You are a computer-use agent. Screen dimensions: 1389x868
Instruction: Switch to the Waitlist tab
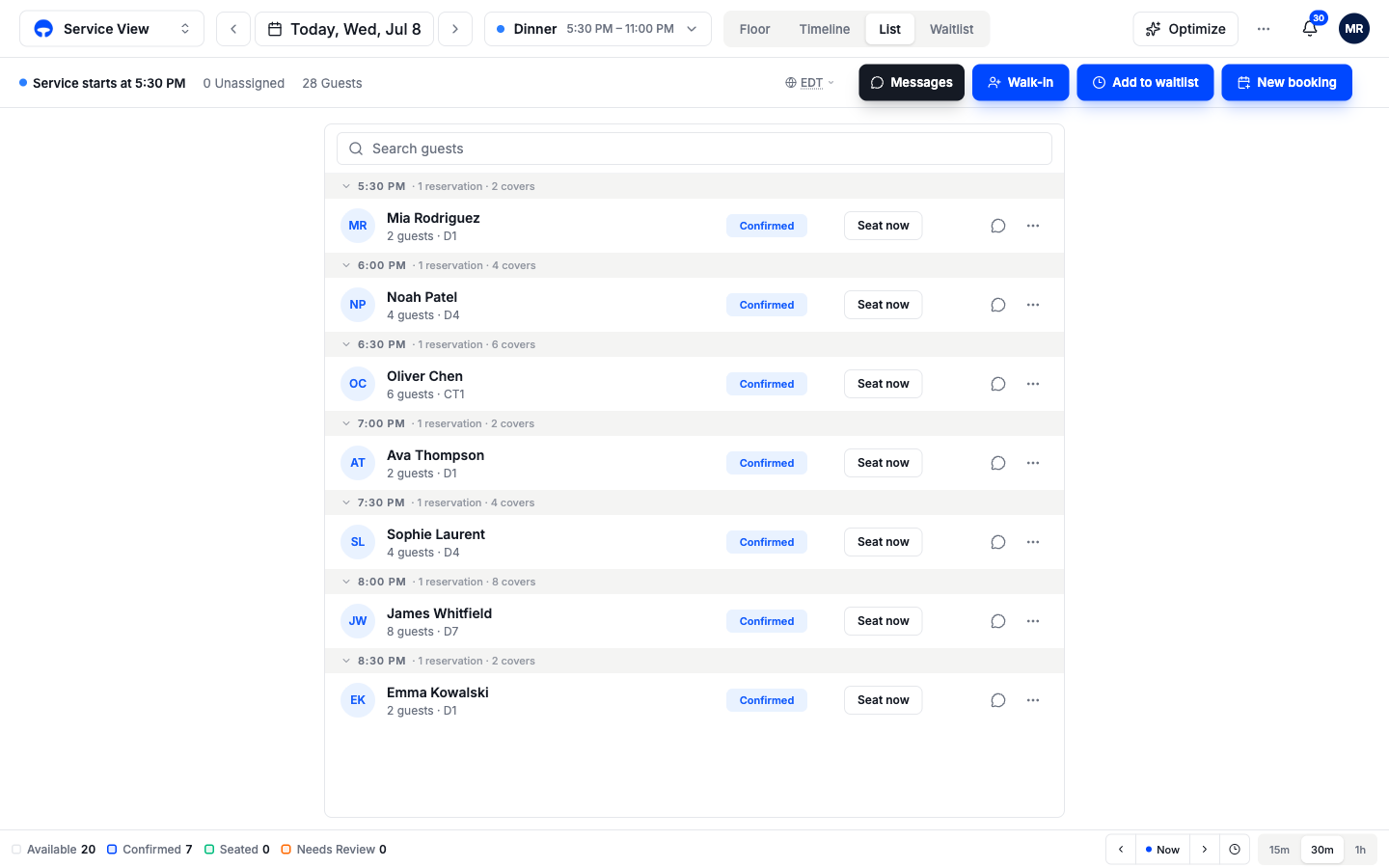click(x=951, y=29)
